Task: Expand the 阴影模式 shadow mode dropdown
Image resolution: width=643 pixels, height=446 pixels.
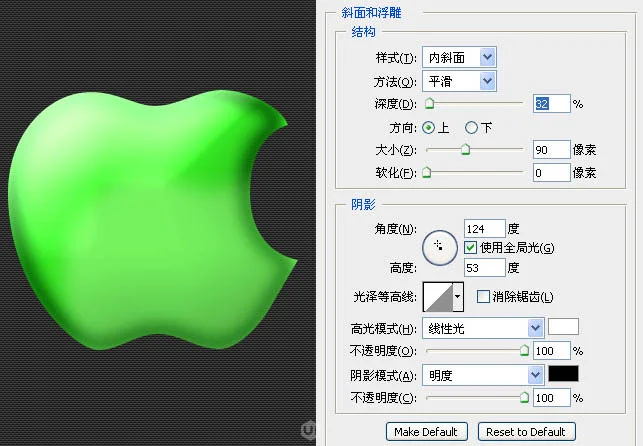Action: 483,375
